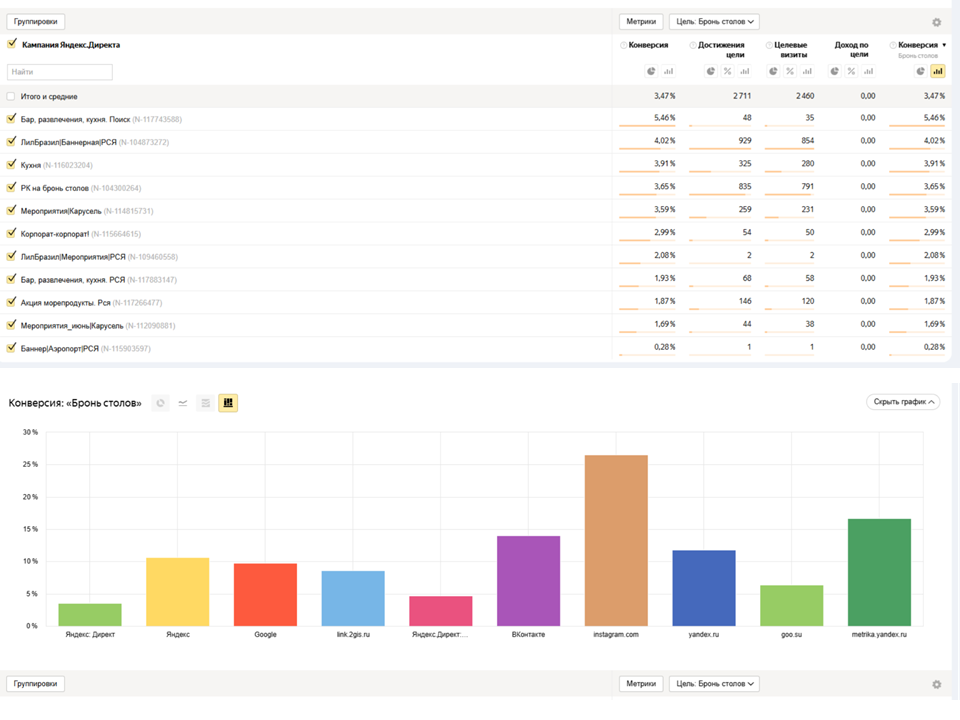Open bottom settings gear icon
The width and height of the screenshot is (960, 720).
click(936, 685)
